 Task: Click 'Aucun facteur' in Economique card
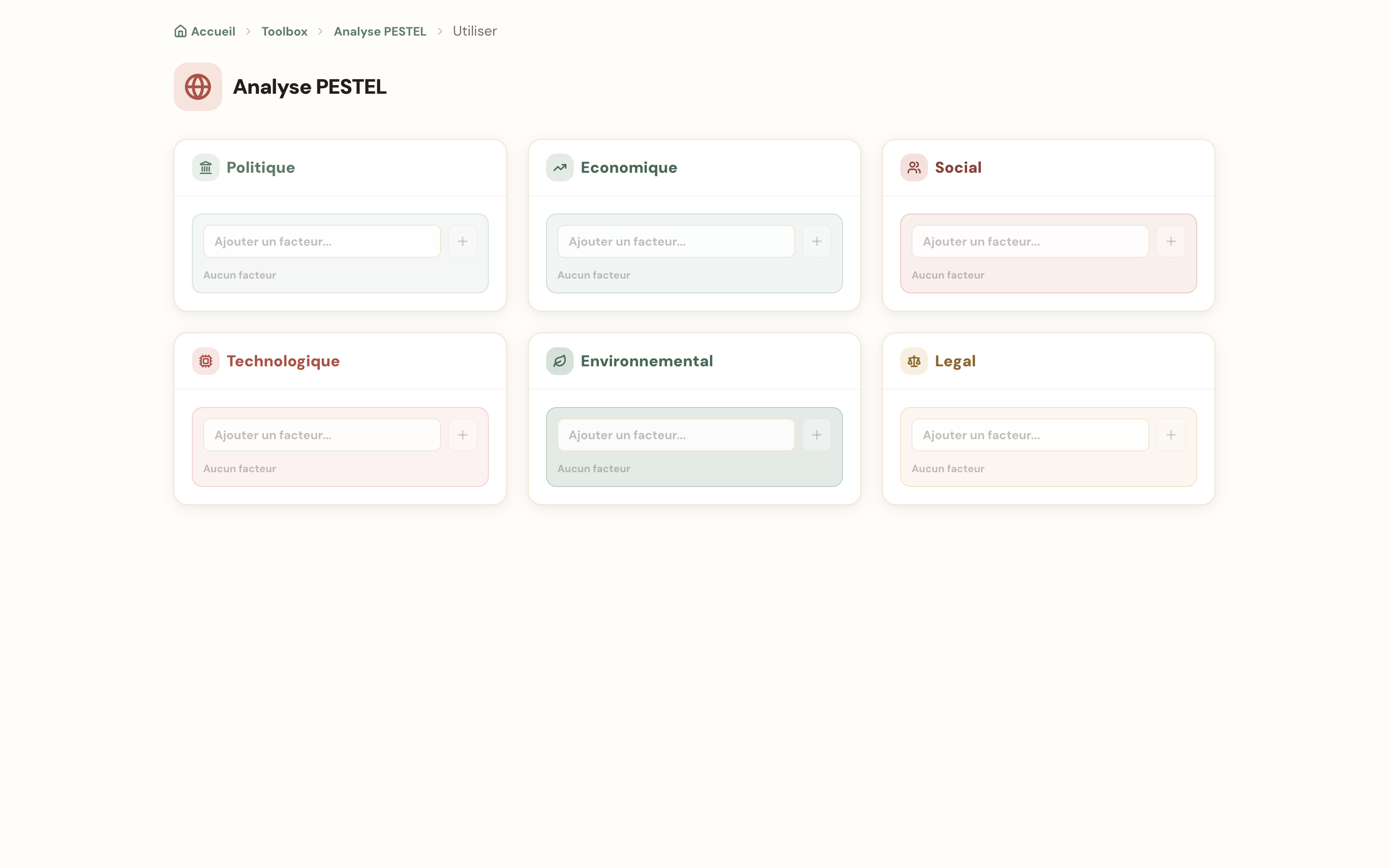593,275
